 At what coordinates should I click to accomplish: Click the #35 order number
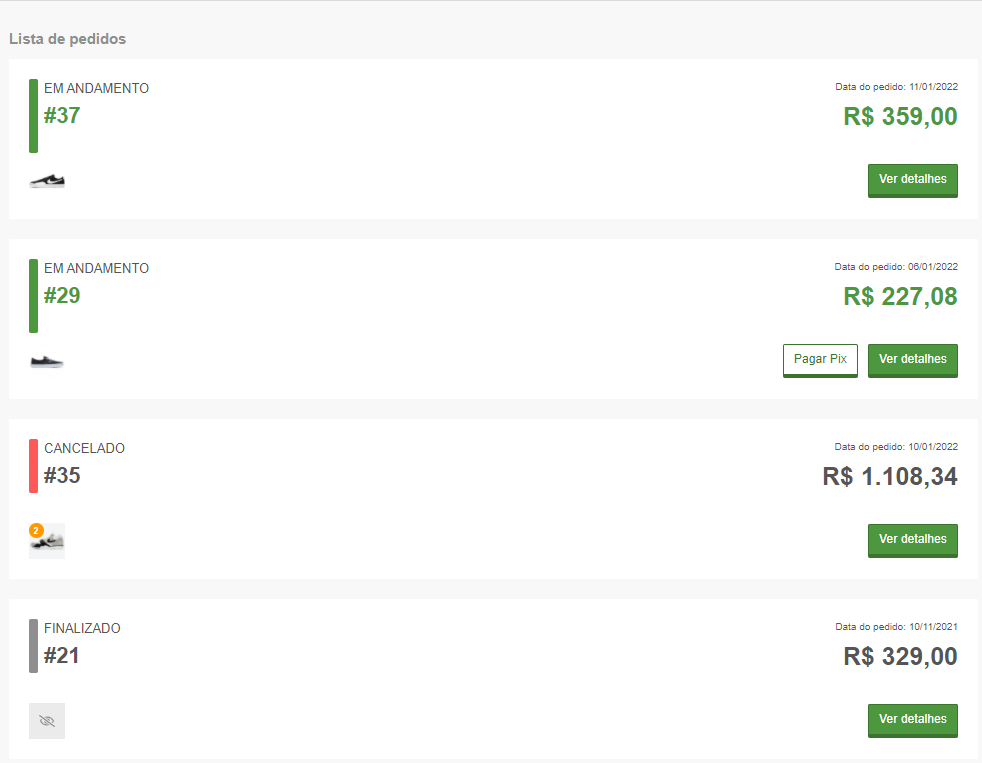62,476
